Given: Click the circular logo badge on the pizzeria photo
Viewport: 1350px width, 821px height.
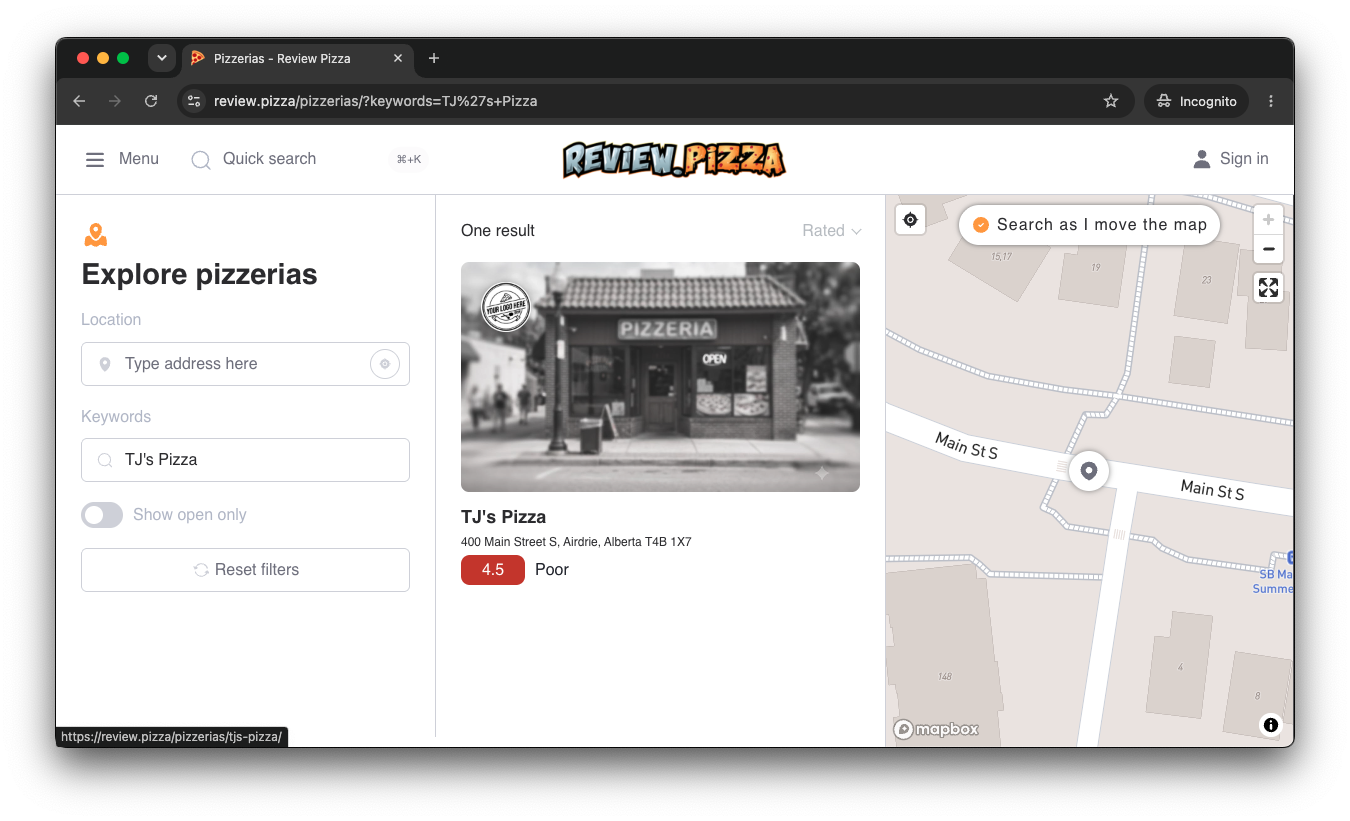Looking at the screenshot, I should pyautogui.click(x=506, y=307).
